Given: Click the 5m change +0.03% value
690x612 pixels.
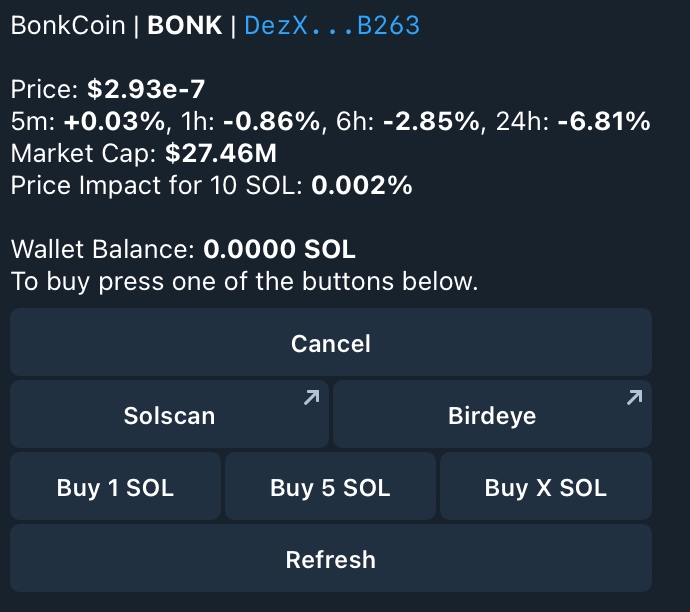Looking at the screenshot, I should (x=115, y=122).
